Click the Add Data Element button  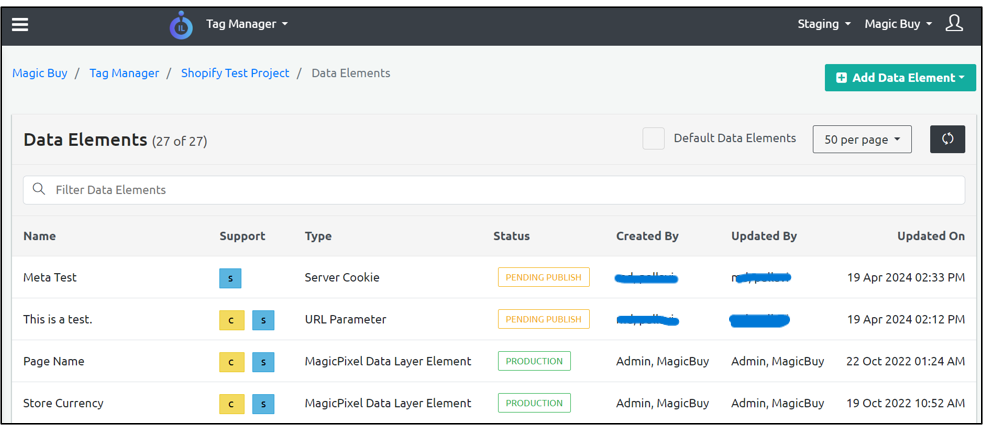pyautogui.click(x=899, y=78)
